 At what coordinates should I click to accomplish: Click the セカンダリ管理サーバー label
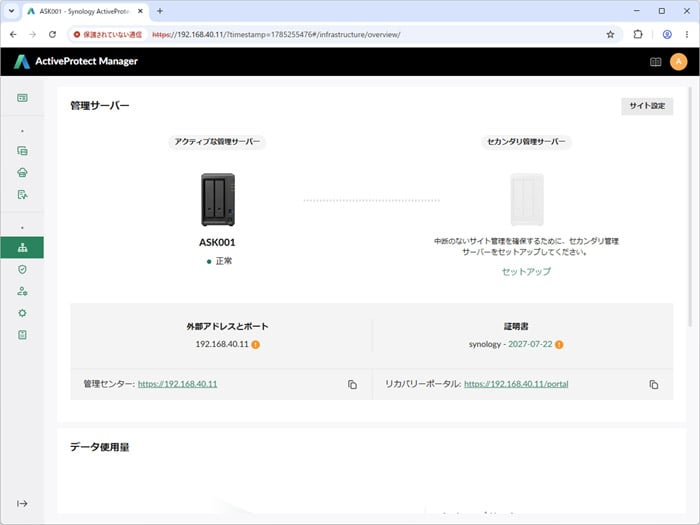pyautogui.click(x=526, y=142)
